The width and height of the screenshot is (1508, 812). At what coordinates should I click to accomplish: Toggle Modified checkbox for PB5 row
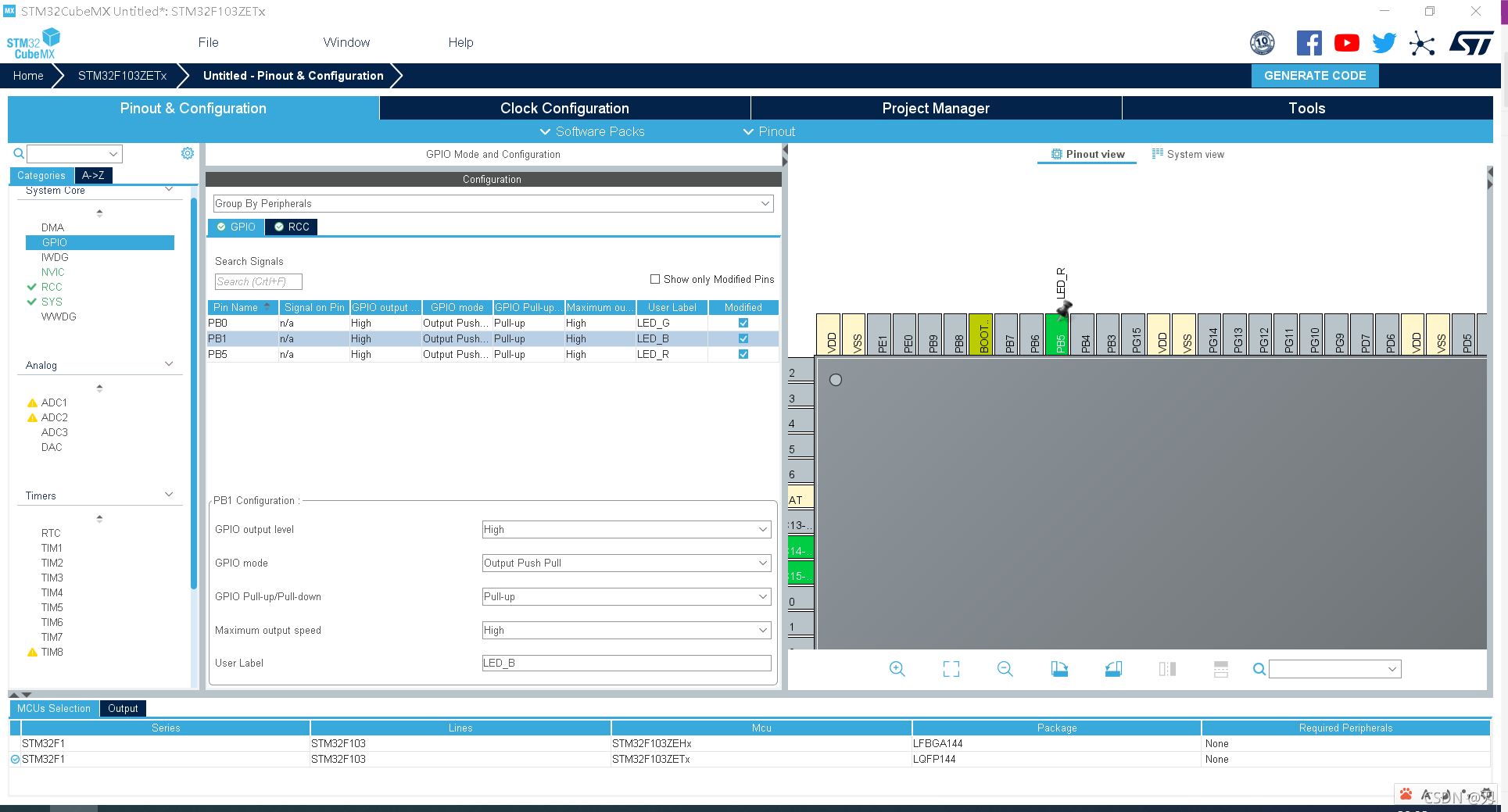(x=743, y=354)
